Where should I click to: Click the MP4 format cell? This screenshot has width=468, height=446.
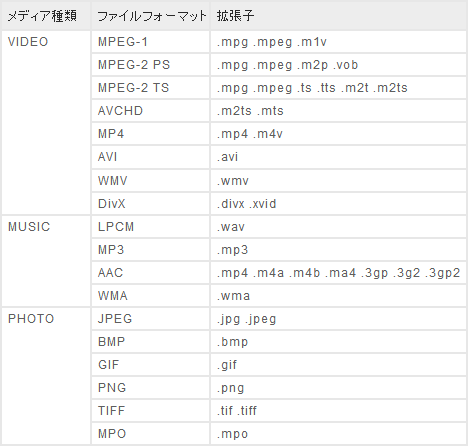point(151,134)
